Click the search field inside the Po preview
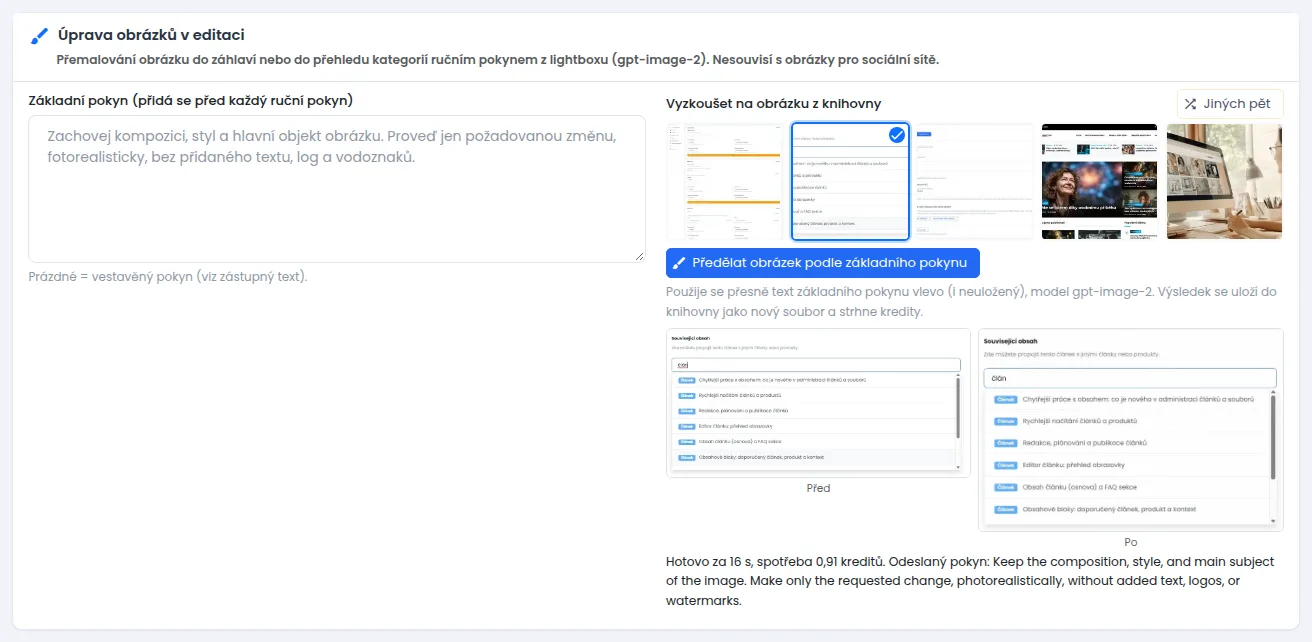This screenshot has height=642, width=1312. [x=1130, y=379]
